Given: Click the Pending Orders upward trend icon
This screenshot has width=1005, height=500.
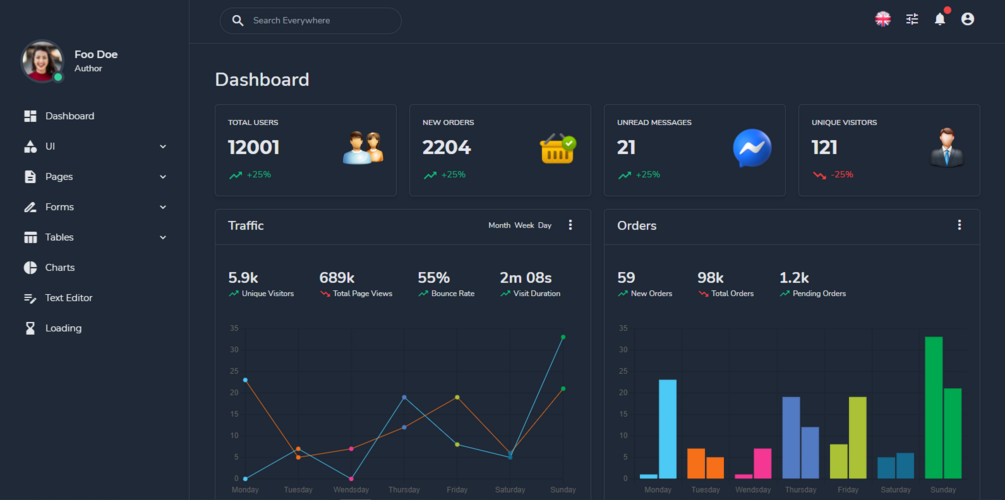Looking at the screenshot, I should pyautogui.click(x=785, y=294).
